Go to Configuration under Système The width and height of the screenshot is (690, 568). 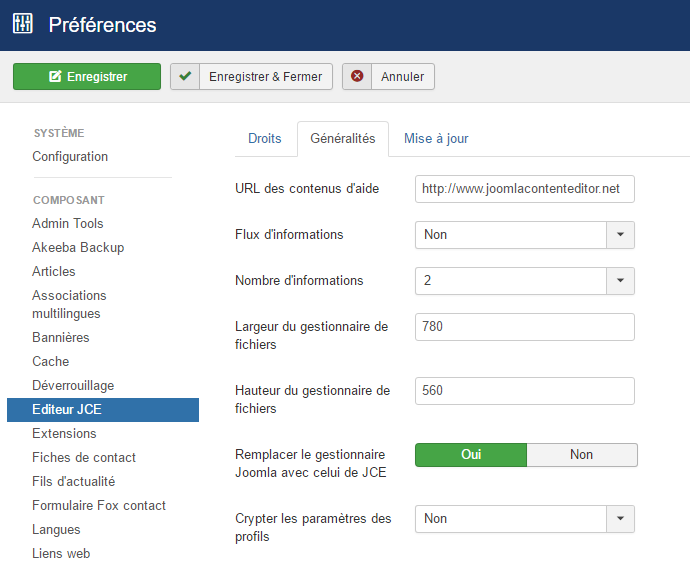click(x=70, y=157)
